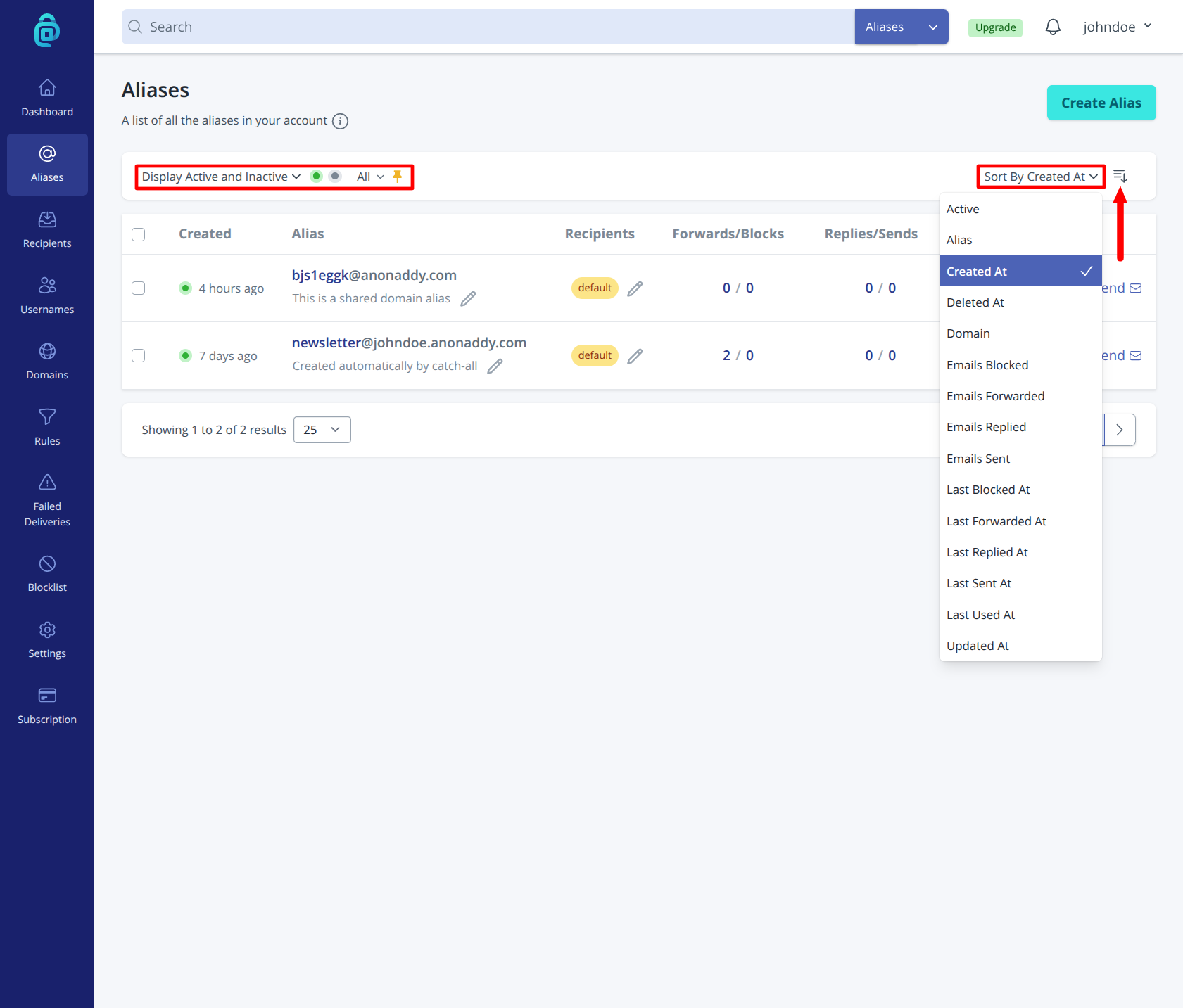Viewport: 1183px width, 1008px height.
Task: Click the notifications bell icon
Action: tap(1053, 27)
